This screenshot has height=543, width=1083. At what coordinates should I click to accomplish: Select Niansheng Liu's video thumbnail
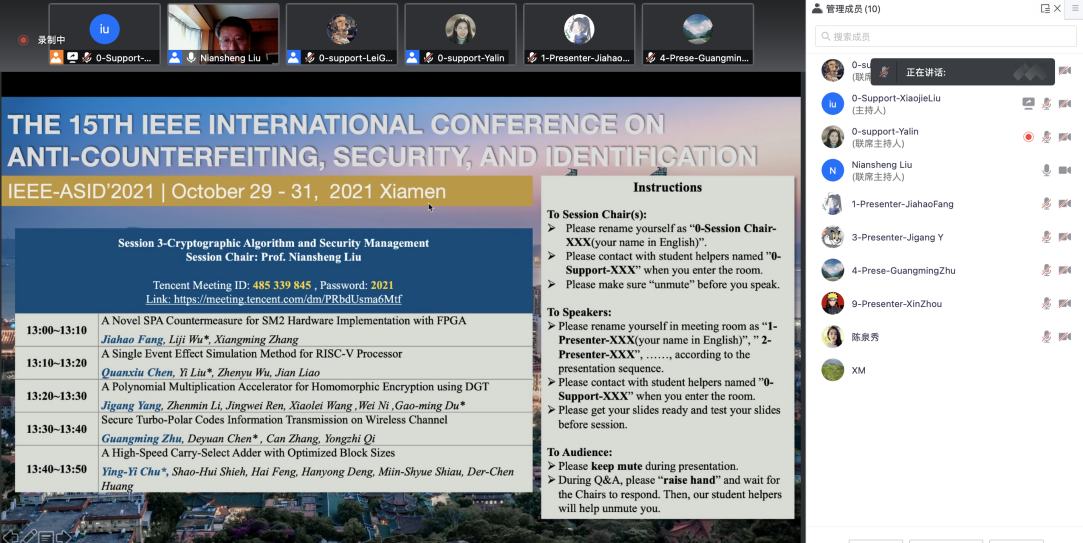point(222,34)
